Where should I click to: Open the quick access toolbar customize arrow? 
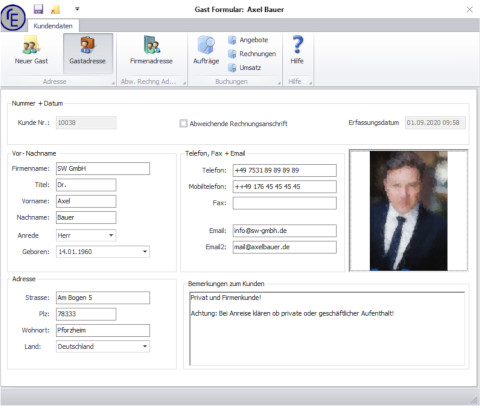pyautogui.click(x=77, y=9)
